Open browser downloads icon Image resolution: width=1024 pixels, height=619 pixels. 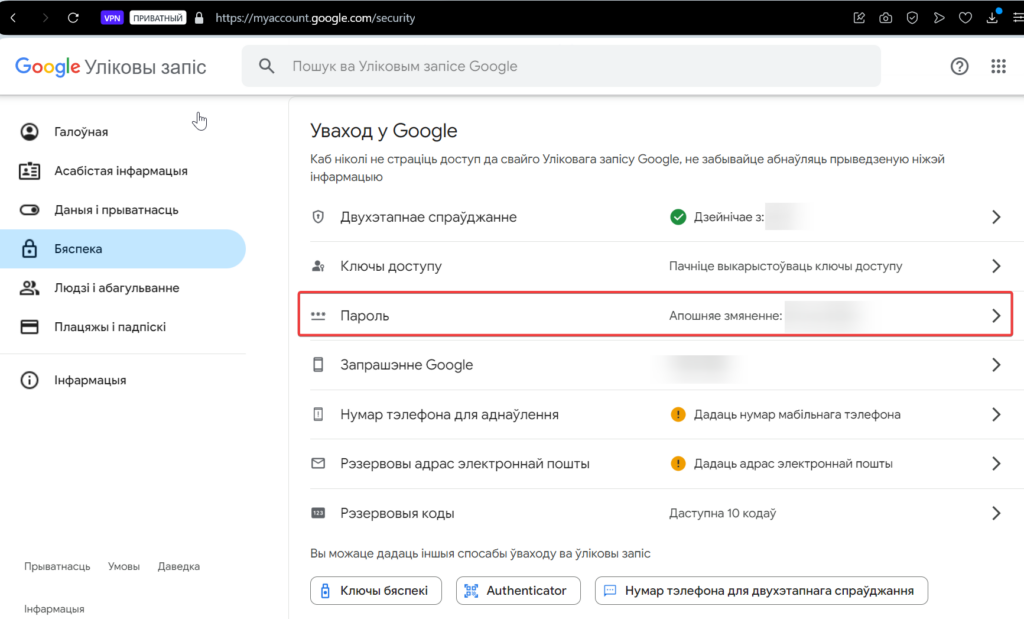[x=992, y=18]
